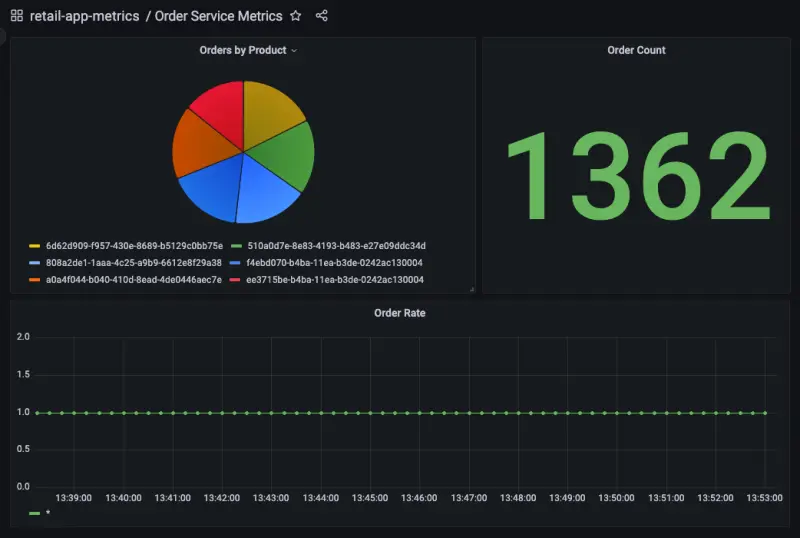Select the f4ebd070 legend entry
This screenshot has height=538, width=800.
coord(336,262)
